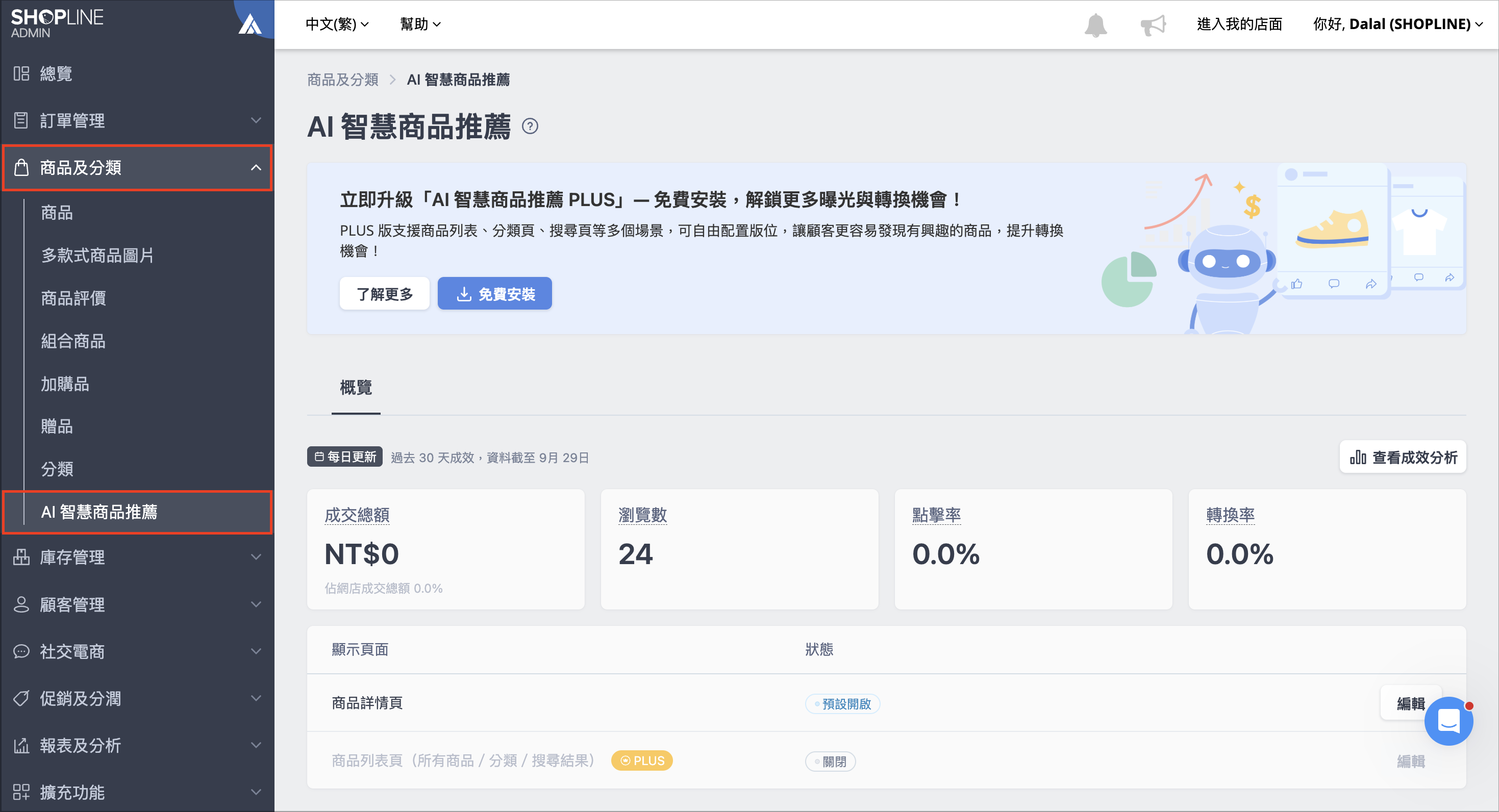Click 編輯 for 商品詳情頁 row
The height and width of the screenshot is (812, 1499).
pyautogui.click(x=1411, y=703)
